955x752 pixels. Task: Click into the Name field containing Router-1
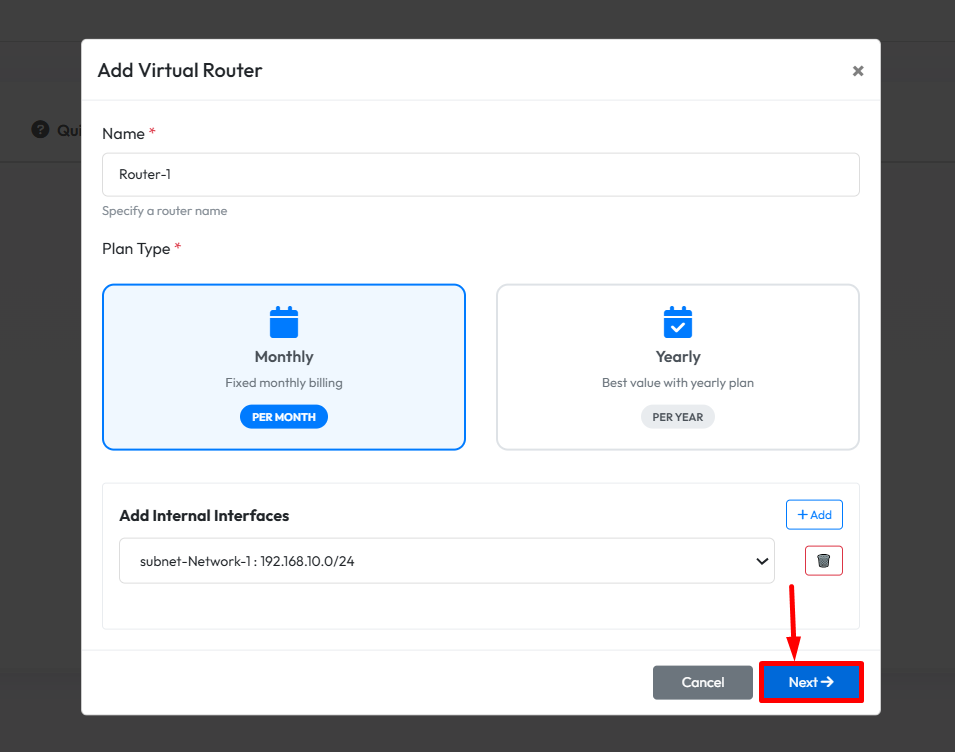[480, 174]
